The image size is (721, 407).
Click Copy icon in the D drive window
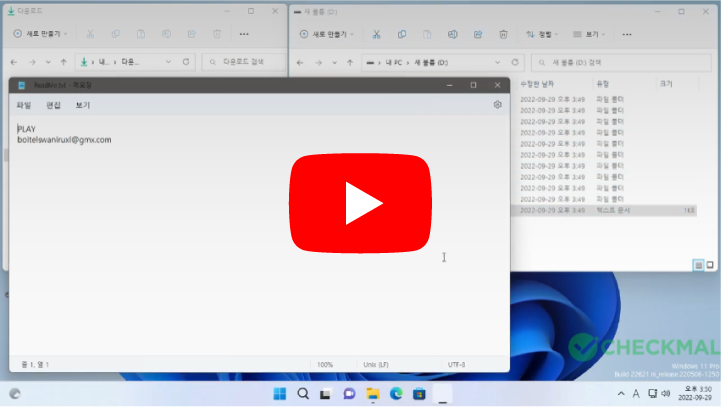click(401, 34)
